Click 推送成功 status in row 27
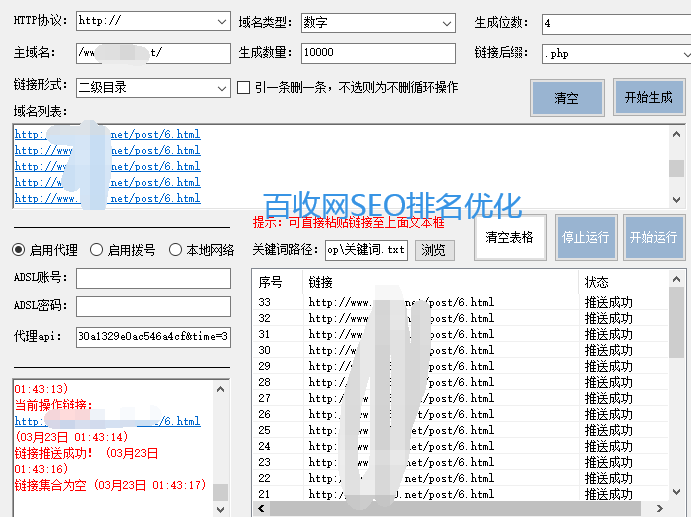 click(x=609, y=398)
